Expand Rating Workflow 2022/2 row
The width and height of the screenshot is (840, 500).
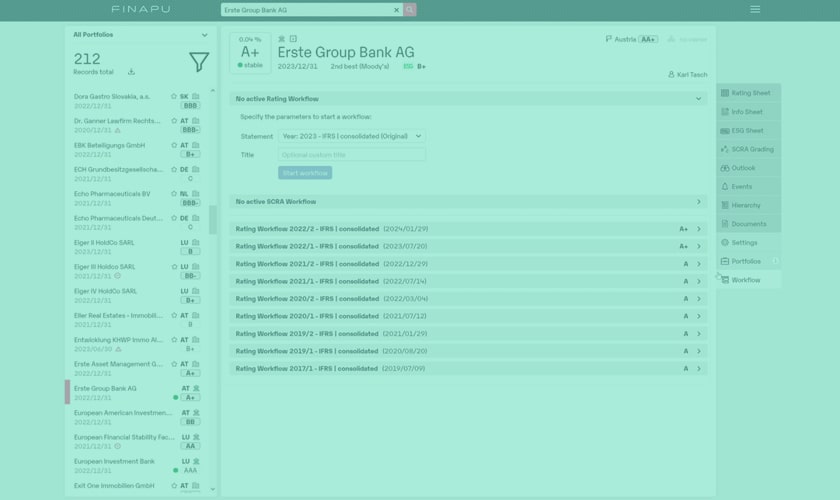pyautogui.click(x=468, y=229)
